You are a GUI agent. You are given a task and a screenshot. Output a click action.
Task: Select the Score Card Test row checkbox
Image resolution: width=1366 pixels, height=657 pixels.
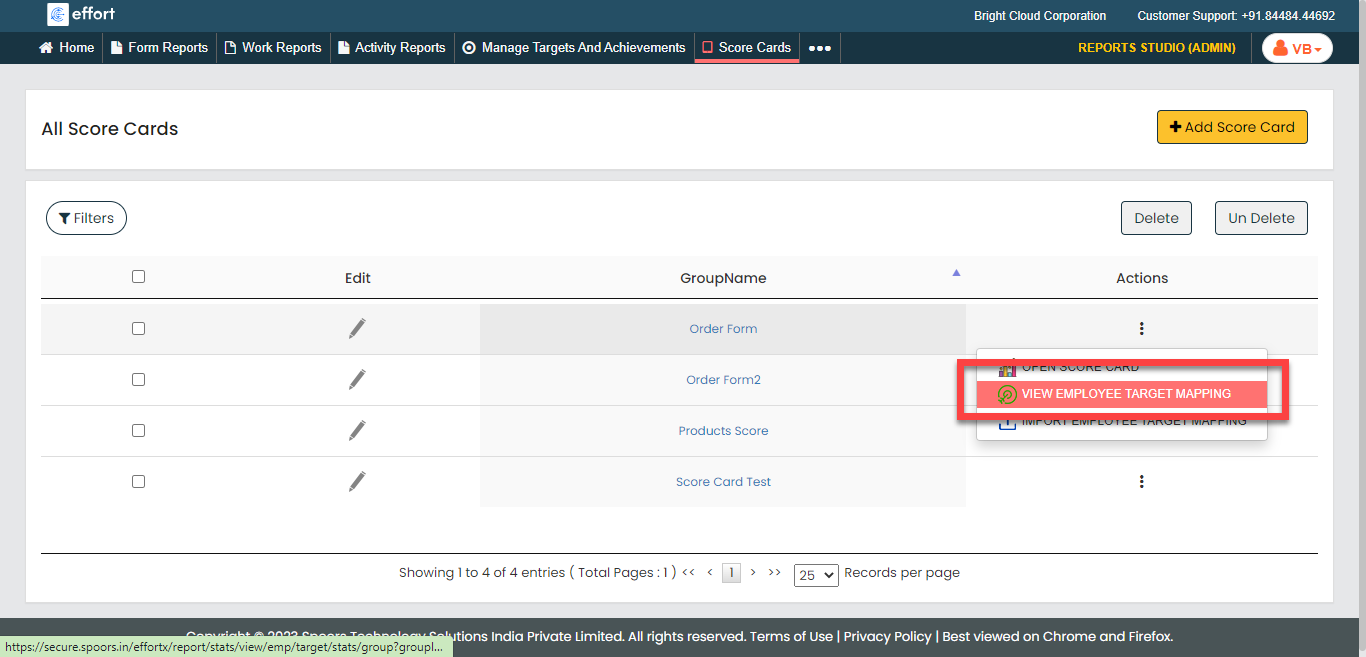click(138, 481)
